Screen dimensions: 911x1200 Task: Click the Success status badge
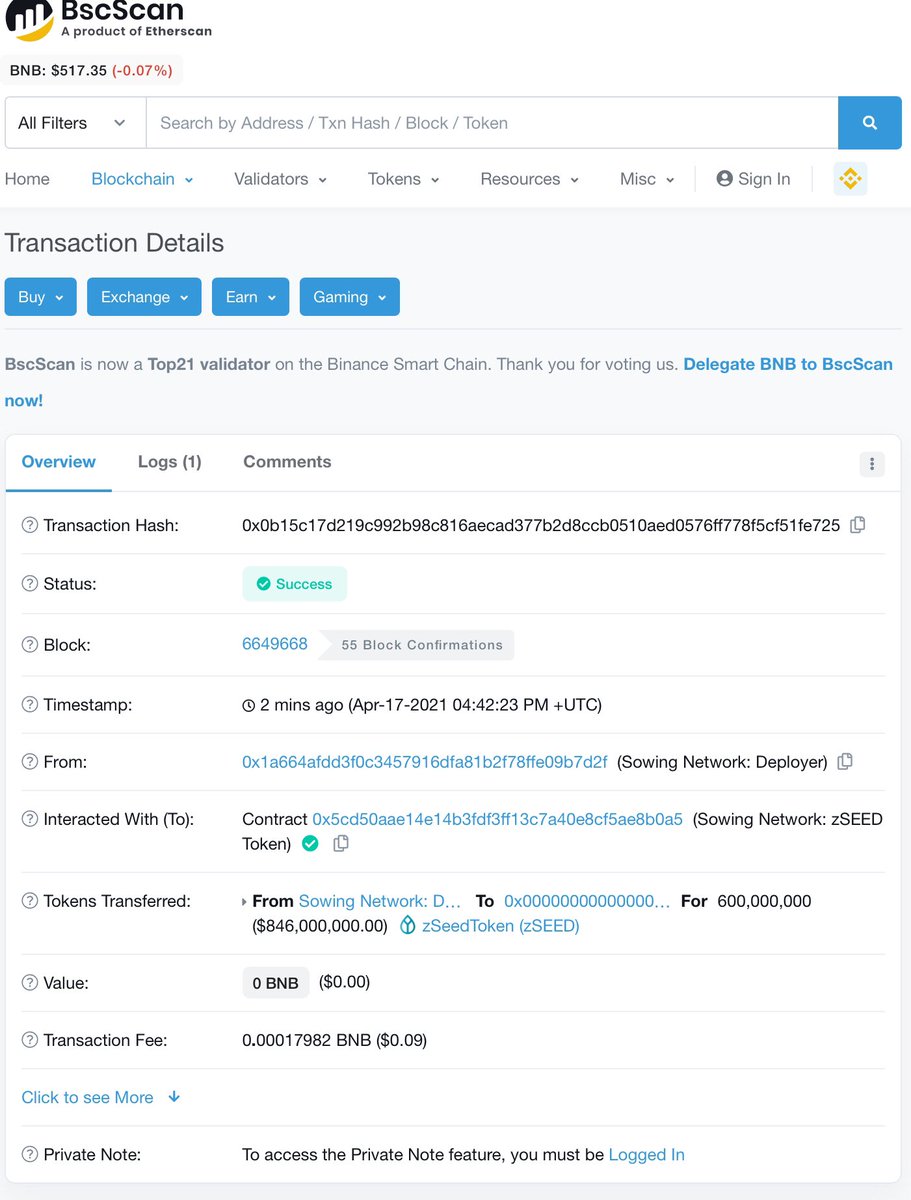click(x=294, y=584)
